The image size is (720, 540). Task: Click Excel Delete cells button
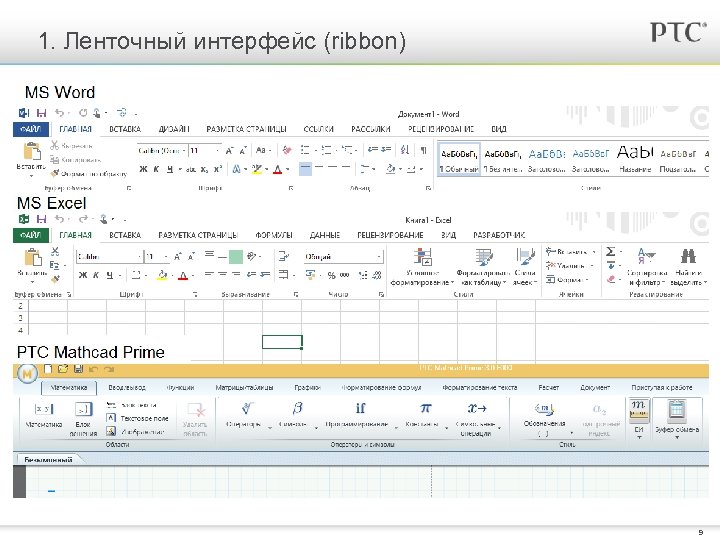click(568, 265)
